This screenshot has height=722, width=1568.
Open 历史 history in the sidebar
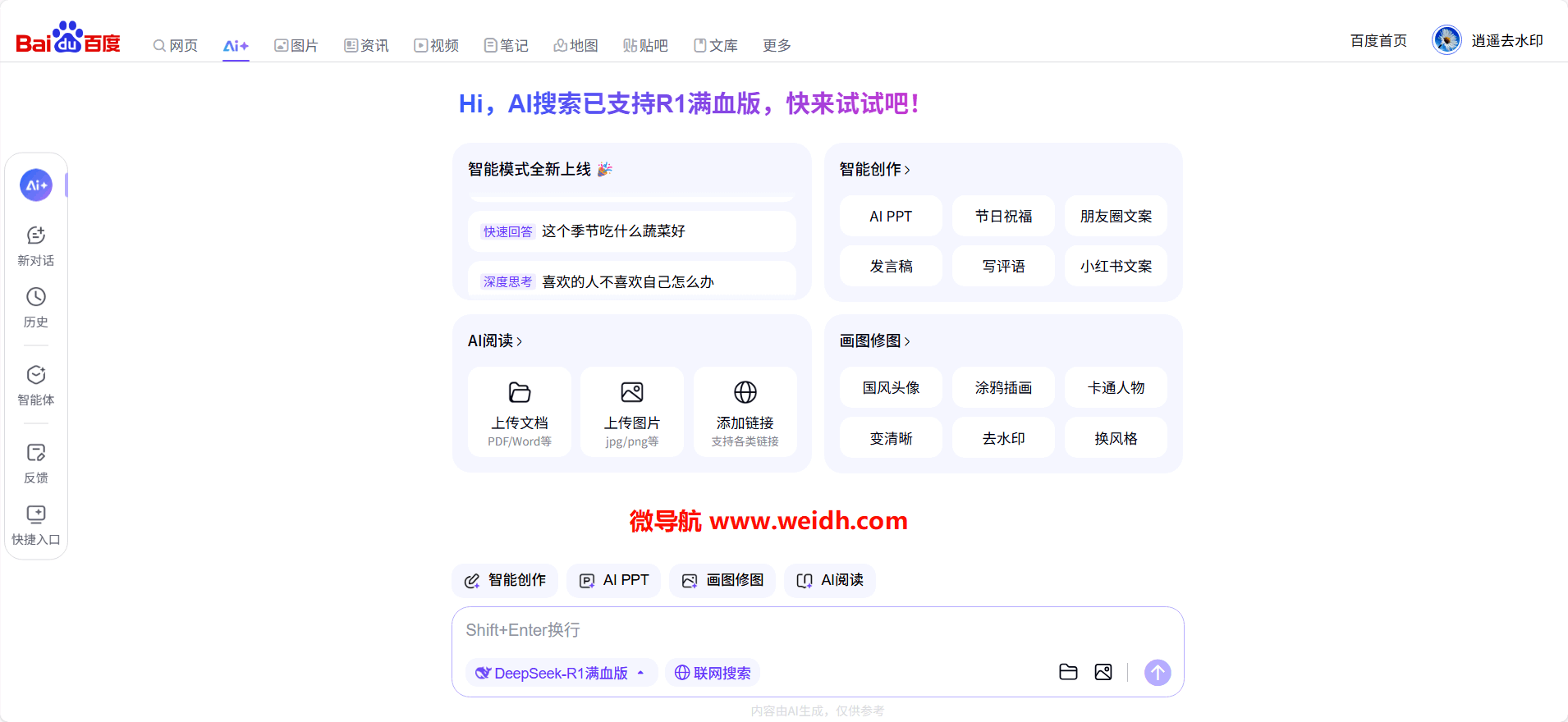pos(36,308)
